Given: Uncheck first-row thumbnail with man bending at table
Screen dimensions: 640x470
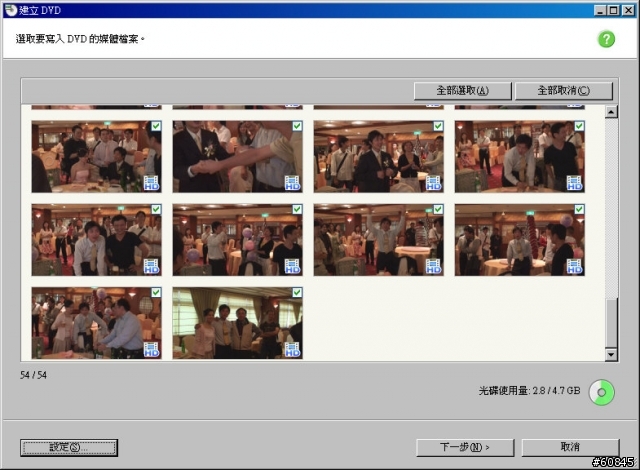Looking at the screenshot, I should (x=579, y=126).
